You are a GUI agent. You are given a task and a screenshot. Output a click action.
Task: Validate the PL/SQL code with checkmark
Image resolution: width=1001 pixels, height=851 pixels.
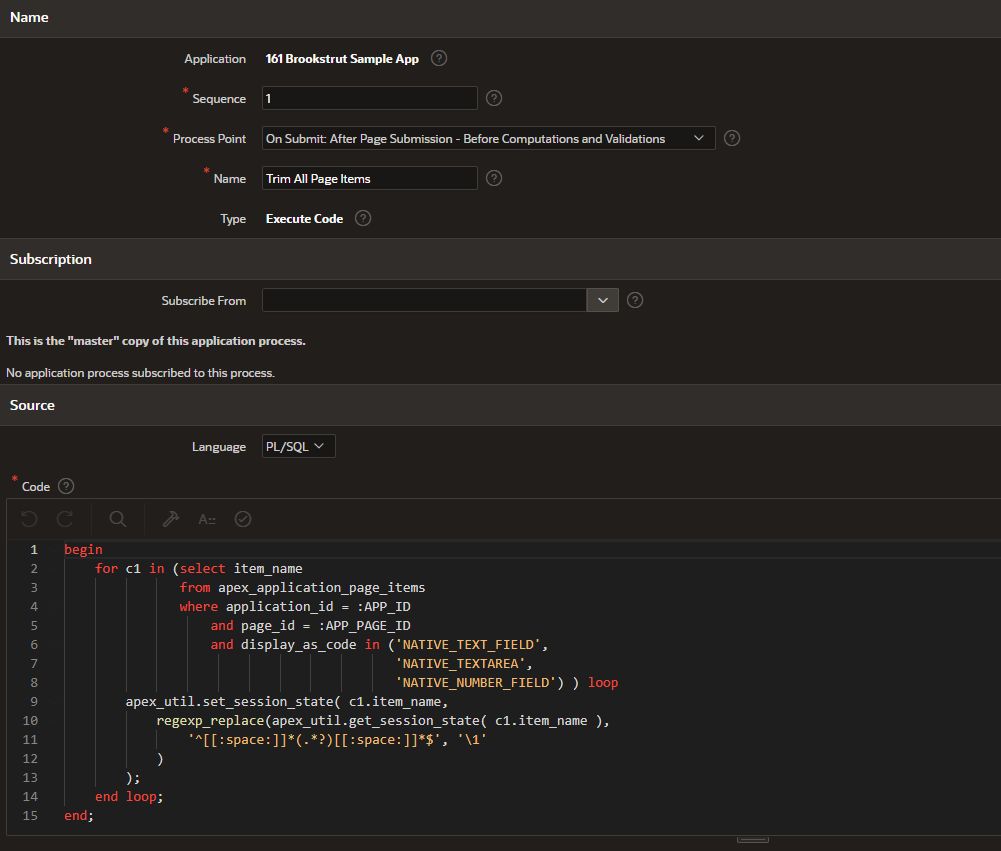pos(243,519)
